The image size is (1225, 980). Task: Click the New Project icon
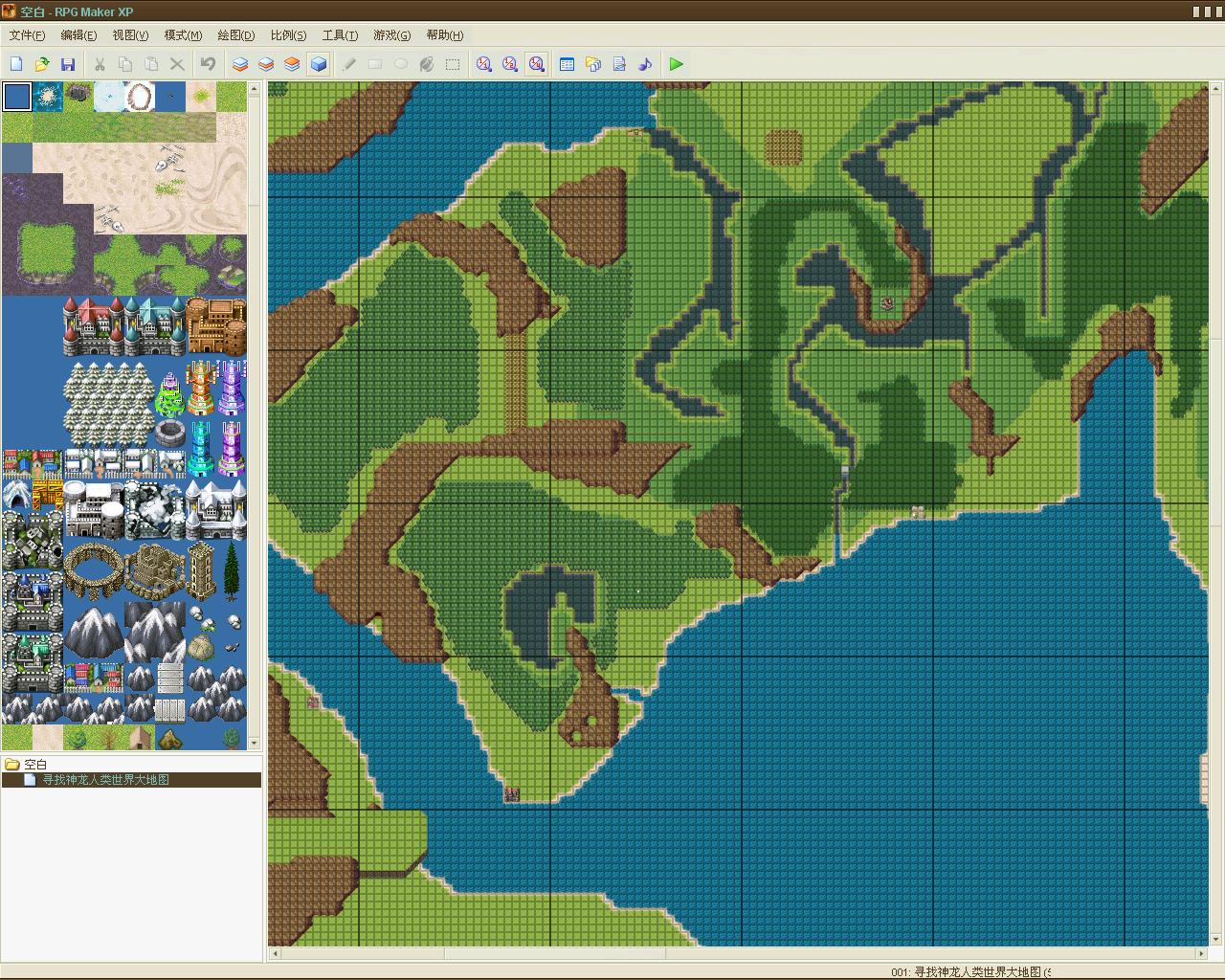[x=16, y=64]
